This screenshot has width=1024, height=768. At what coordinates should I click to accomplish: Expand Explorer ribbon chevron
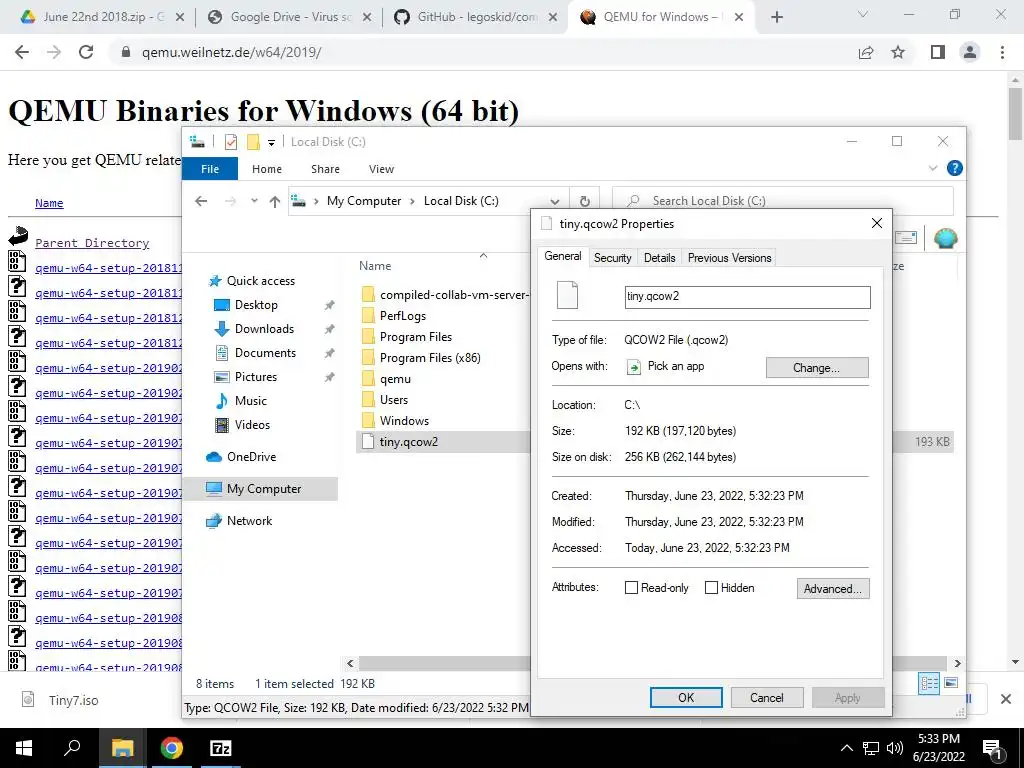[933, 168]
